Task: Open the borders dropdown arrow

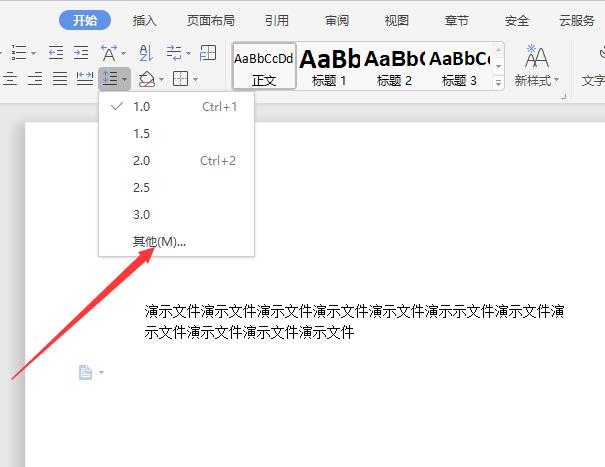Action: coord(195,79)
